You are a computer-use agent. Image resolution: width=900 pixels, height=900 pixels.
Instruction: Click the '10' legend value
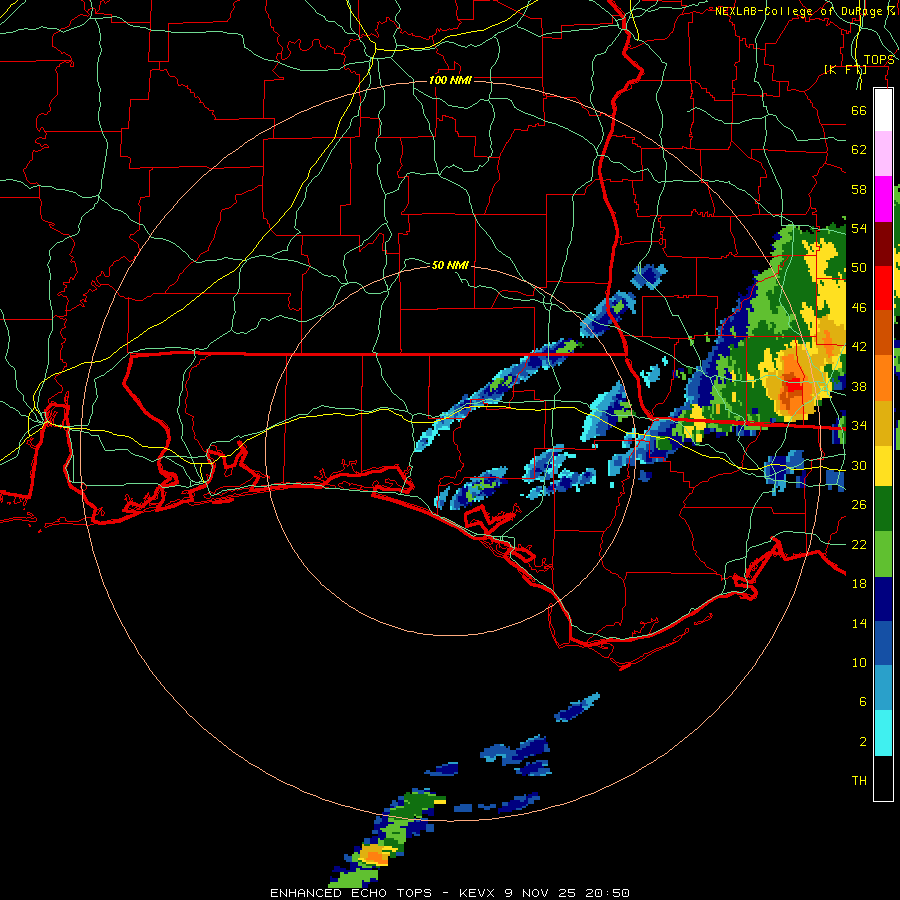click(859, 662)
